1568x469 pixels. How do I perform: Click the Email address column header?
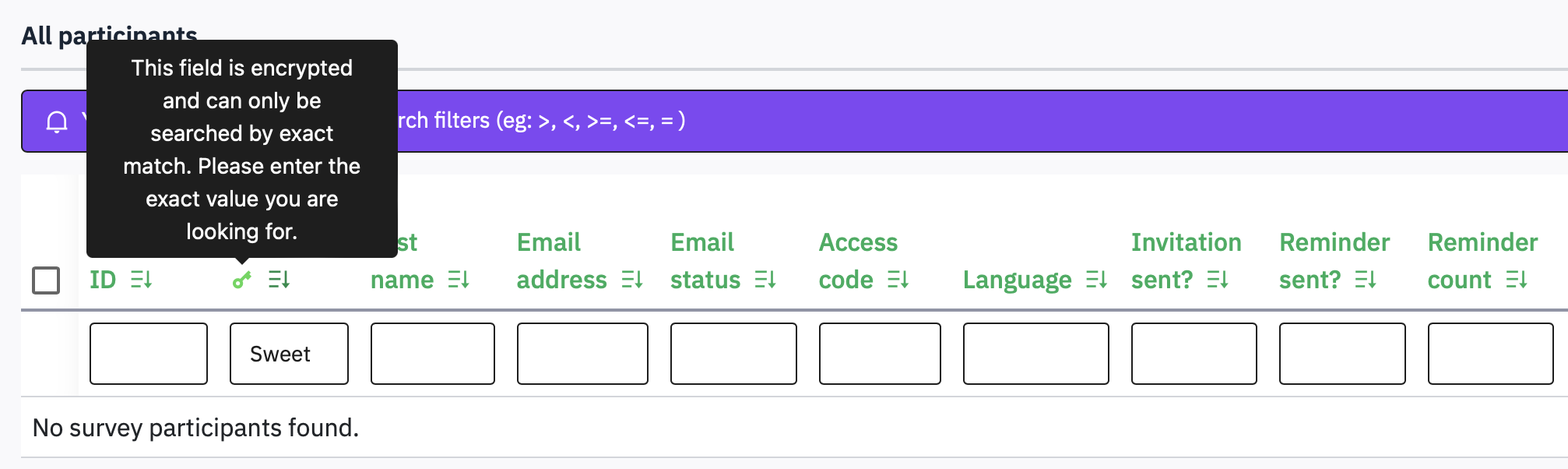561,262
